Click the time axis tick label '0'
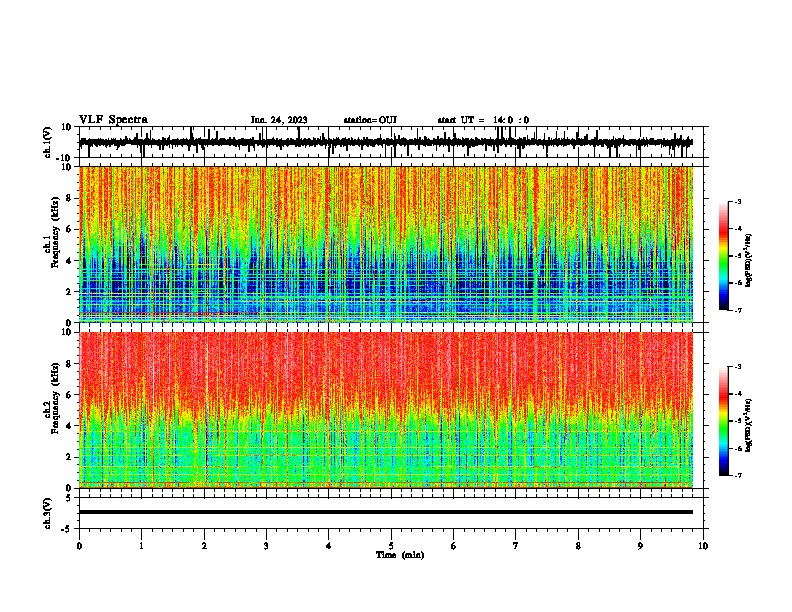Image resolution: width=792 pixels, height=612 pixels. point(79,546)
